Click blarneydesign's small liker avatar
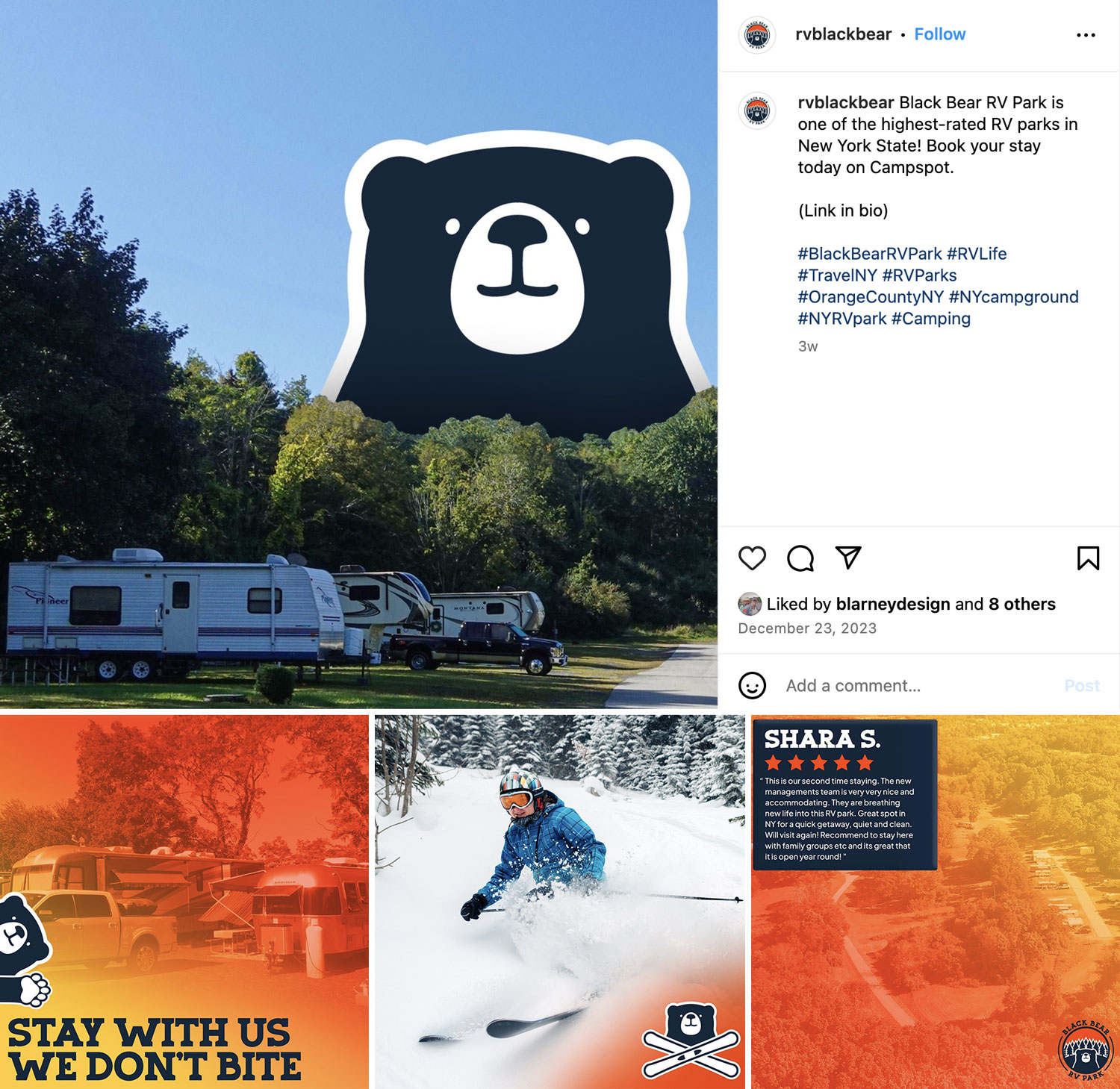 click(750, 604)
